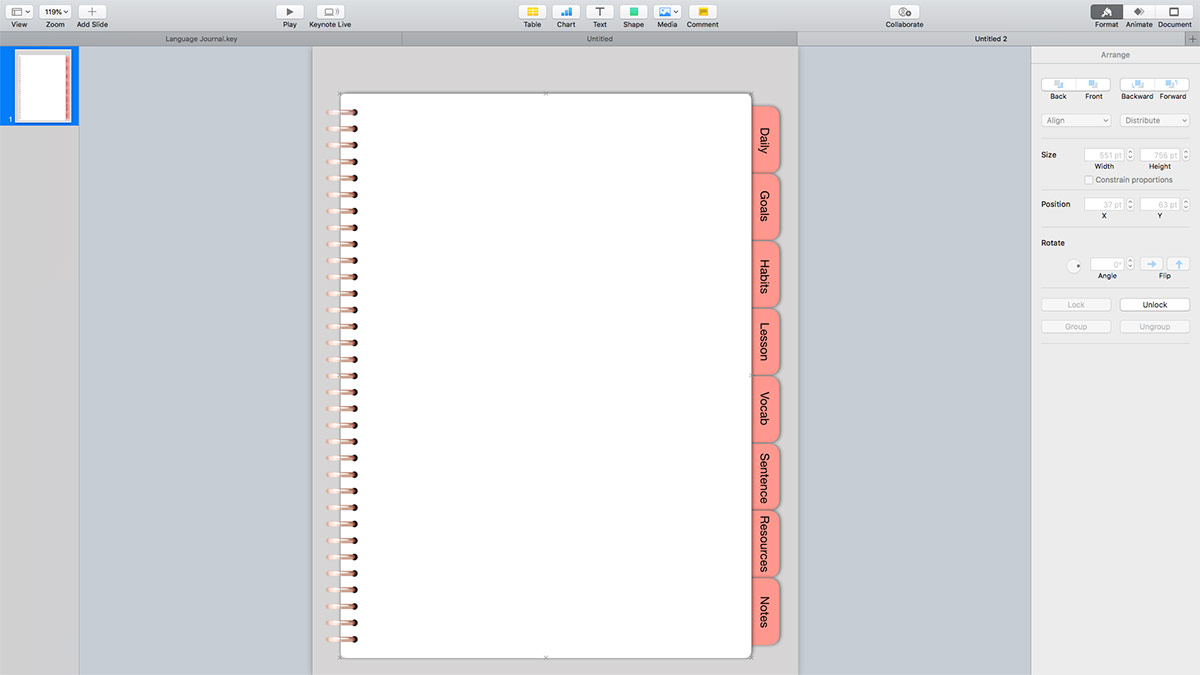The height and width of the screenshot is (675, 1200).
Task: Switch to the Untitled tab
Action: click(600, 39)
